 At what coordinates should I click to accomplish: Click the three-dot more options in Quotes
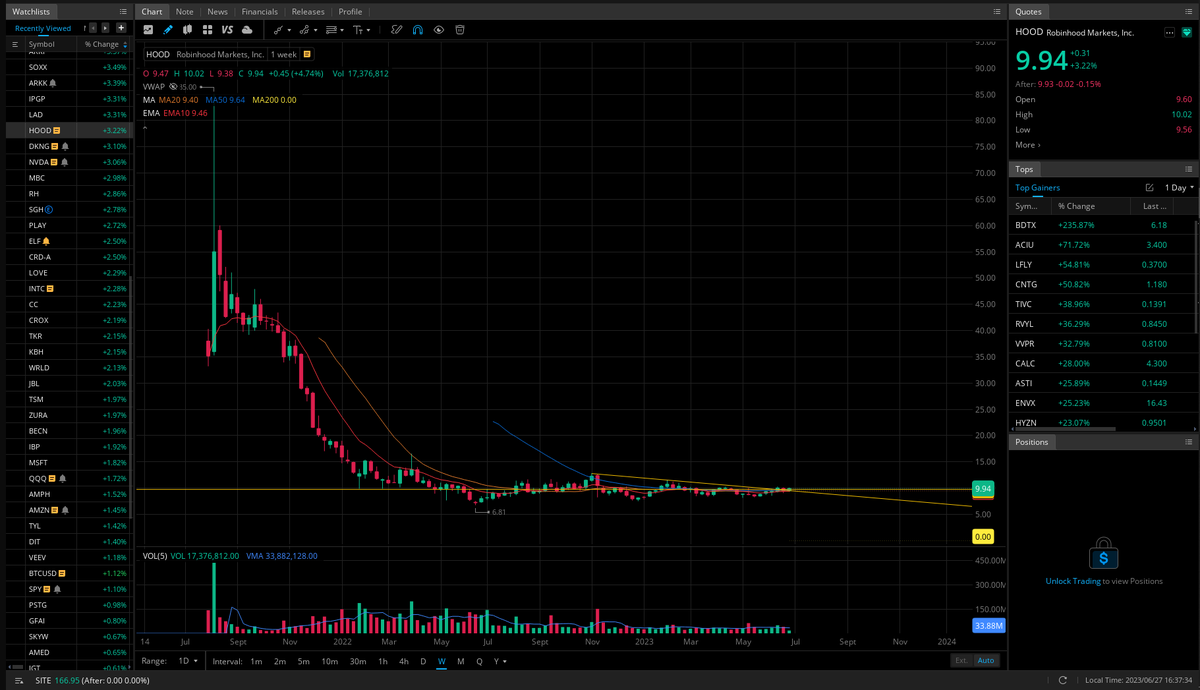click(x=1169, y=33)
